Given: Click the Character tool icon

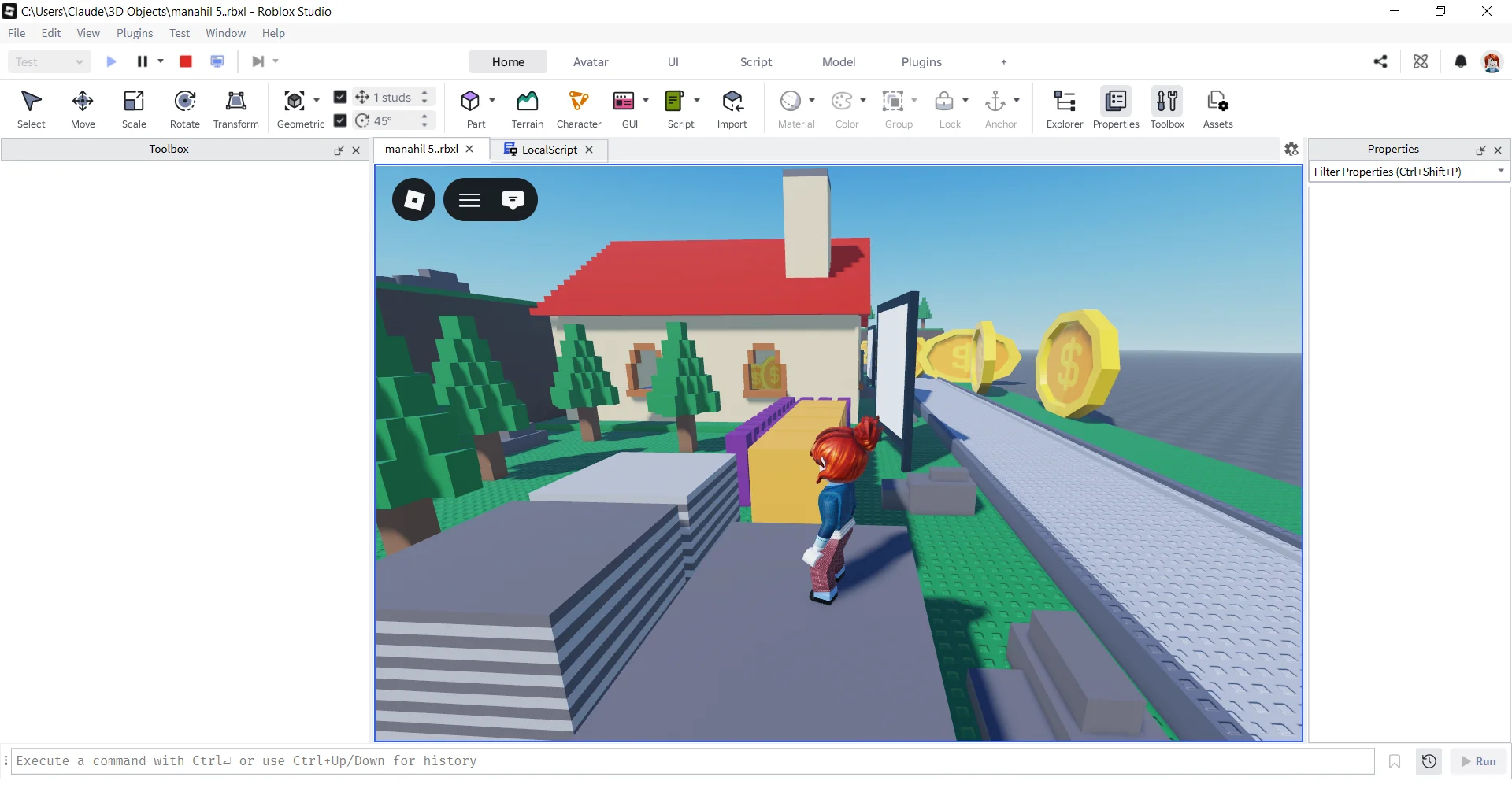Looking at the screenshot, I should point(579,102).
